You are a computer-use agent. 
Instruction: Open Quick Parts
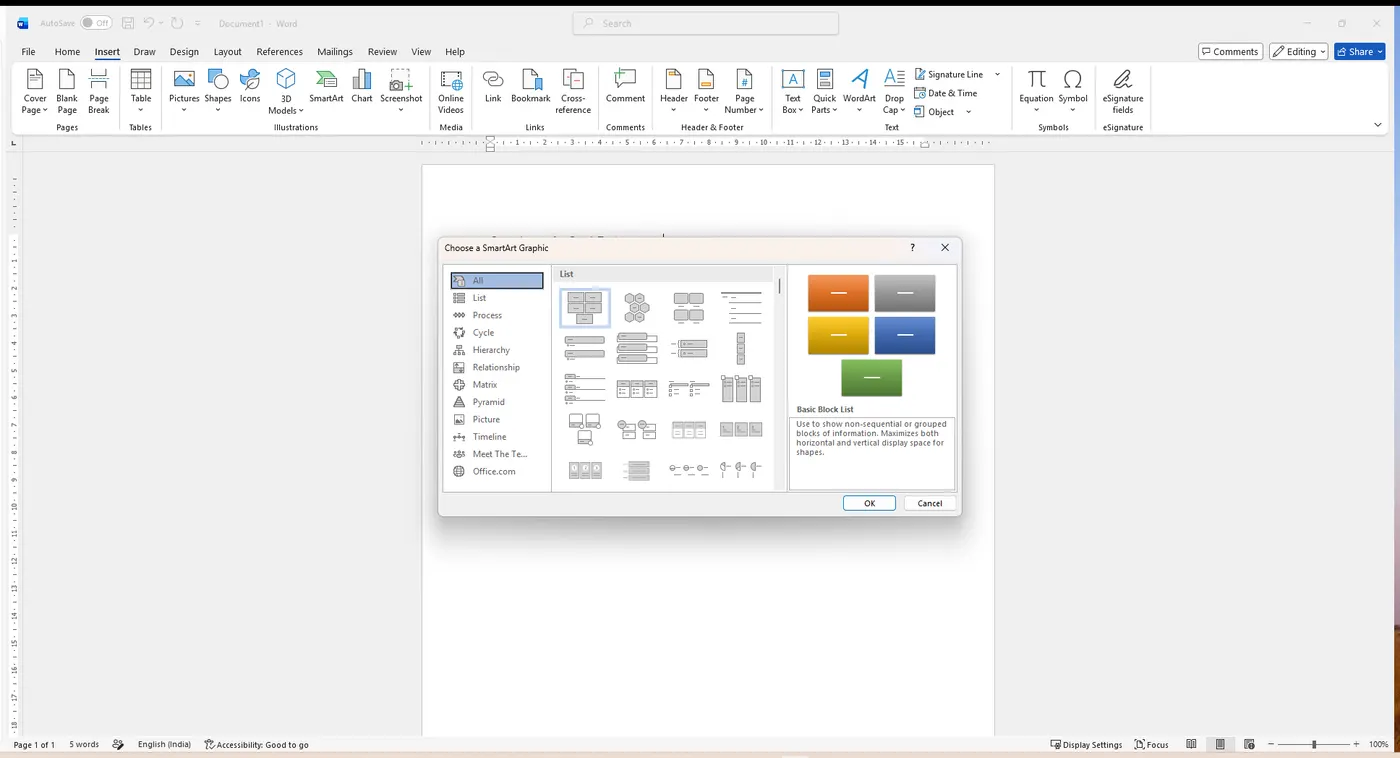(825, 91)
